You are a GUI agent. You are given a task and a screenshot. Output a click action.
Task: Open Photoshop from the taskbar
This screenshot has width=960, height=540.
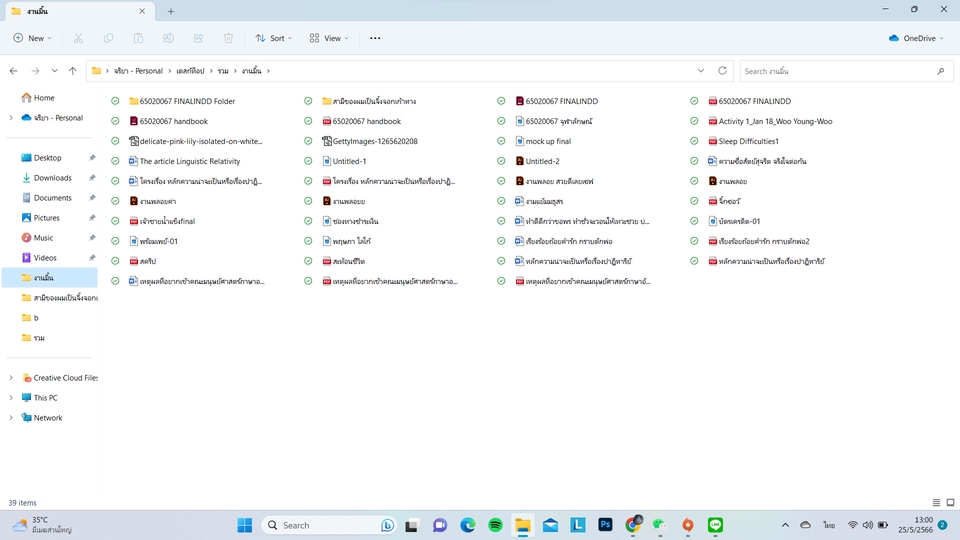606,525
